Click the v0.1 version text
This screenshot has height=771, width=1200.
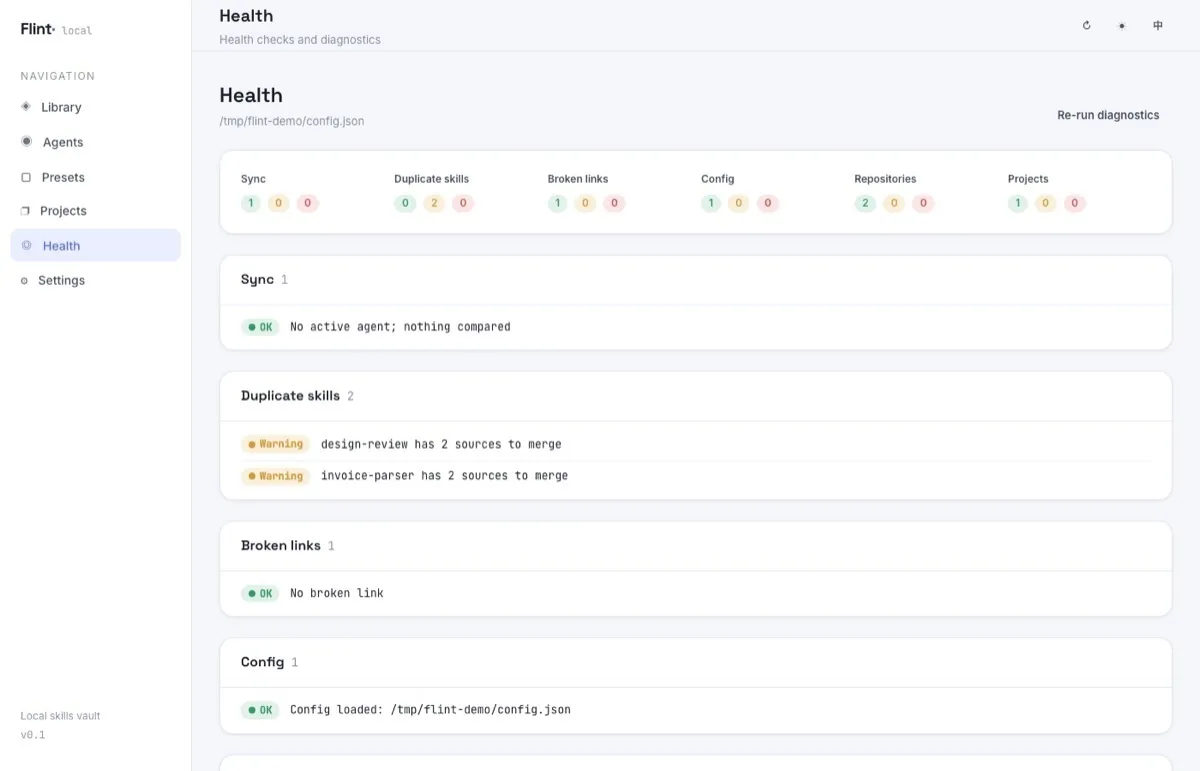pos(33,735)
